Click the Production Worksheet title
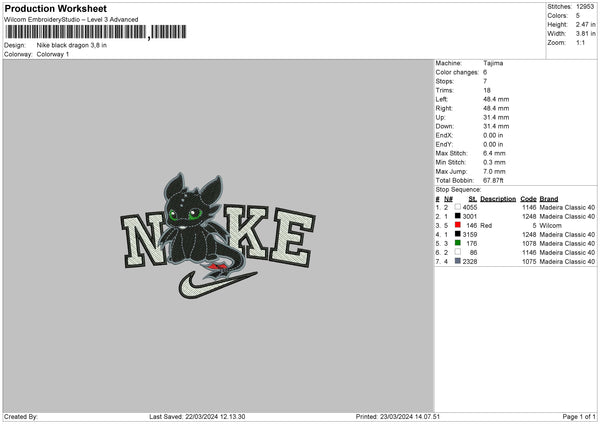This screenshot has height=424, width=600. coord(55,8)
